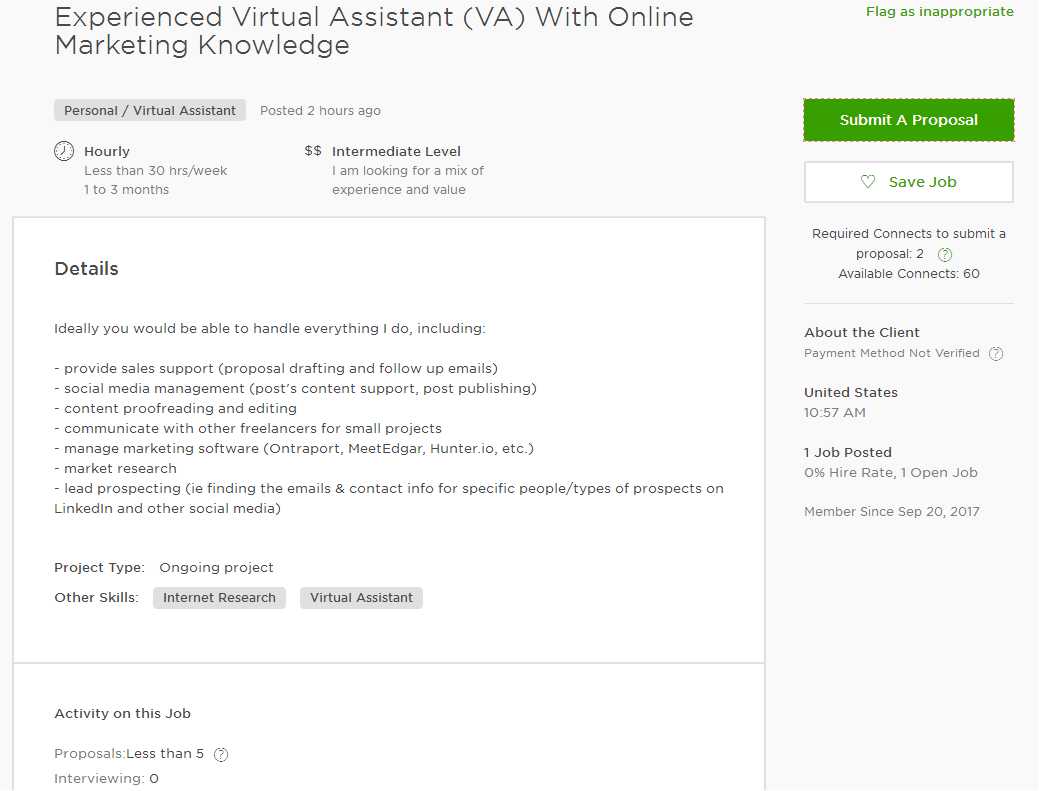
Task: Save this job with Save Job button
Action: tap(908, 182)
